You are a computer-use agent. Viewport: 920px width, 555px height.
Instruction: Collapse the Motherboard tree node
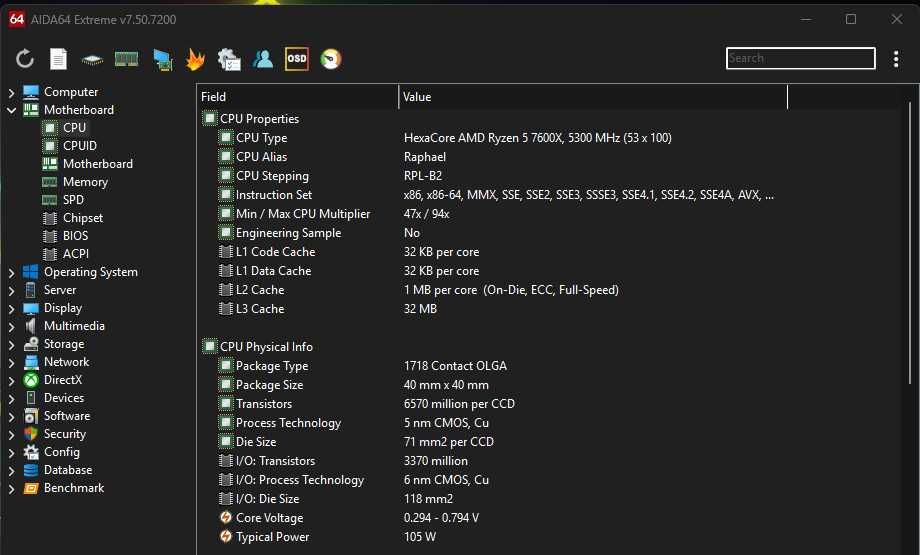click(11, 110)
